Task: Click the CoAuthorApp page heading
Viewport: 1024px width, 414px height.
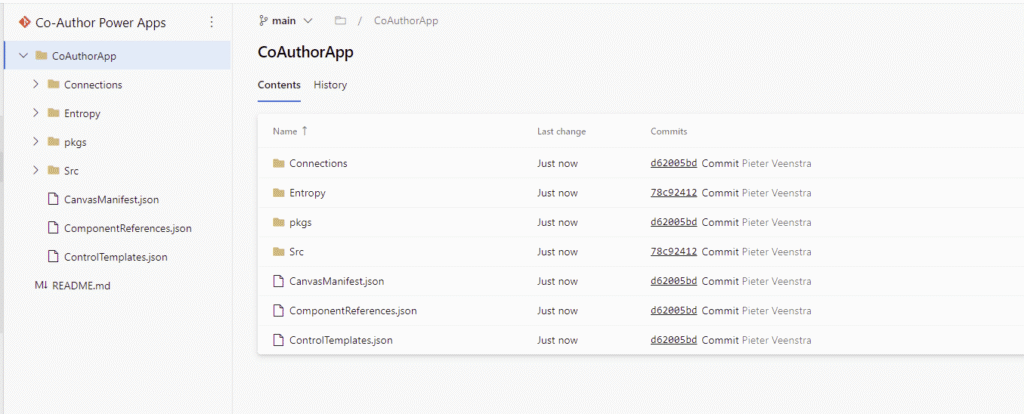Action: pyautogui.click(x=306, y=53)
